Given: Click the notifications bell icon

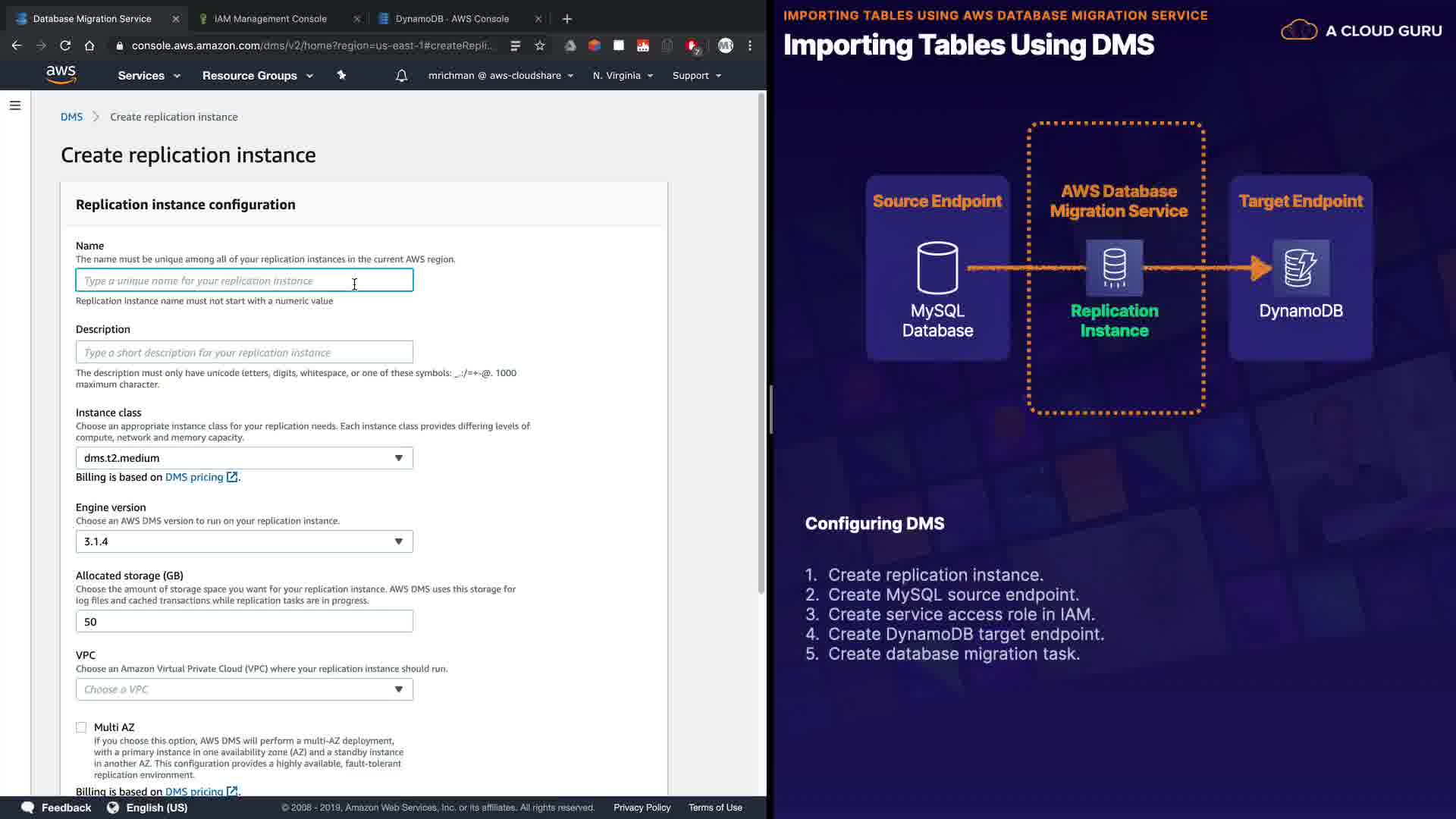Looking at the screenshot, I should point(402,75).
